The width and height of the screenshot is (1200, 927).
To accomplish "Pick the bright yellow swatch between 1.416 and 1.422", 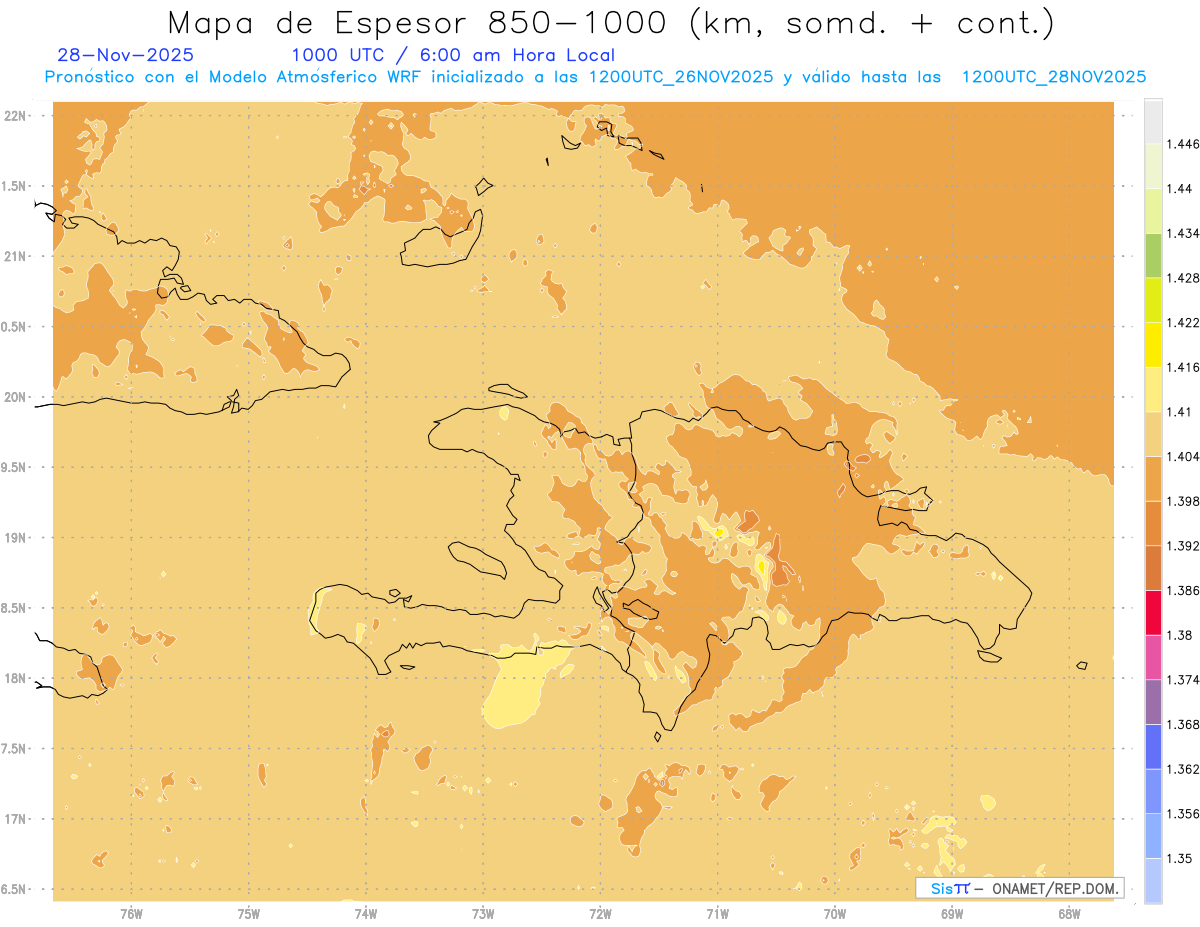I will pyautogui.click(x=1153, y=345).
